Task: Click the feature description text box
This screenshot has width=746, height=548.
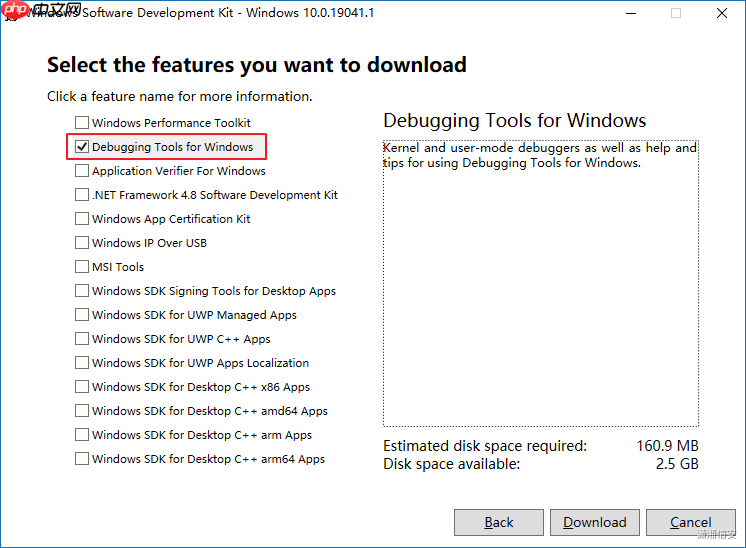Action: click(541, 284)
